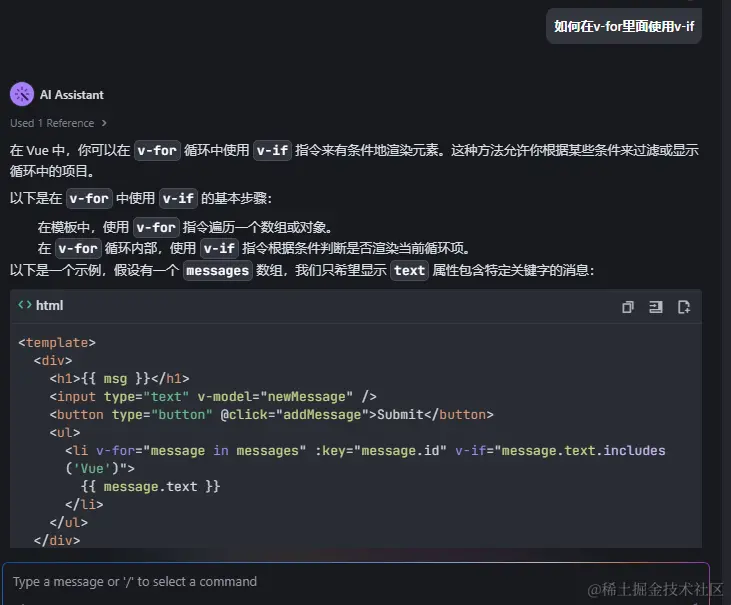731x605 pixels.
Task: Click the AI Assistant avatar icon
Action: 21,95
